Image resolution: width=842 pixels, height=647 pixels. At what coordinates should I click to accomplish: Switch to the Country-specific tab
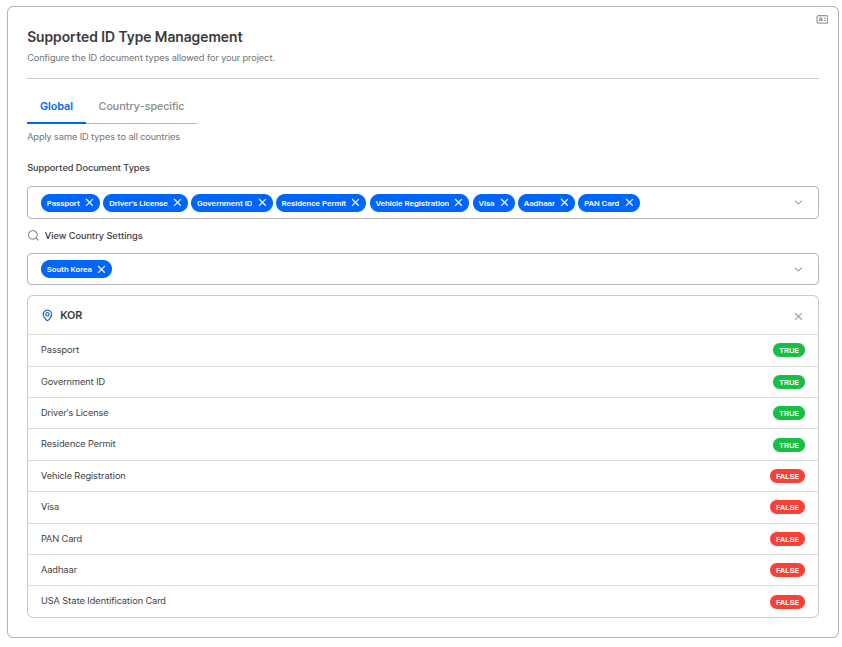141,106
